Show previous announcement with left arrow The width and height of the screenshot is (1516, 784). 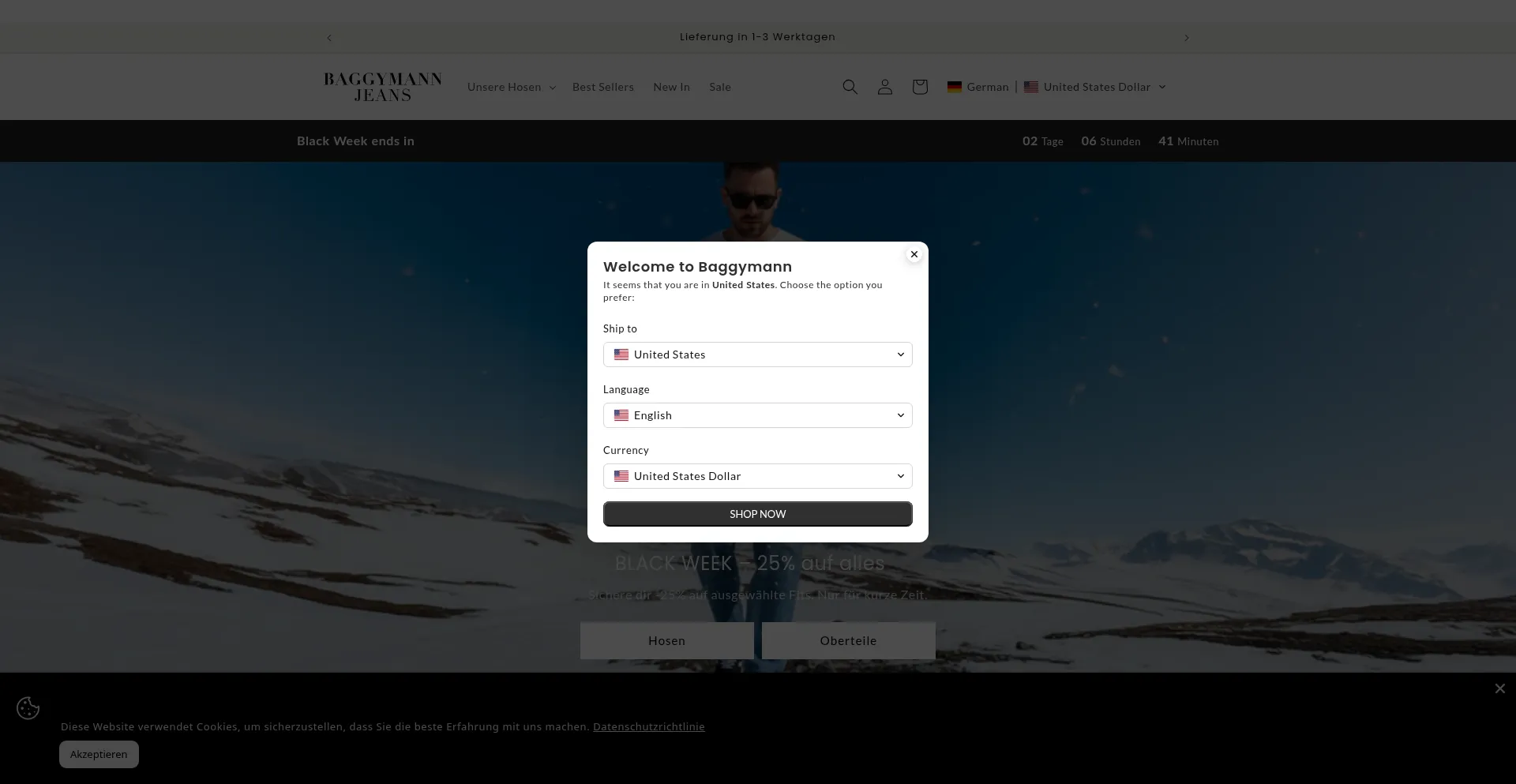coord(329,38)
